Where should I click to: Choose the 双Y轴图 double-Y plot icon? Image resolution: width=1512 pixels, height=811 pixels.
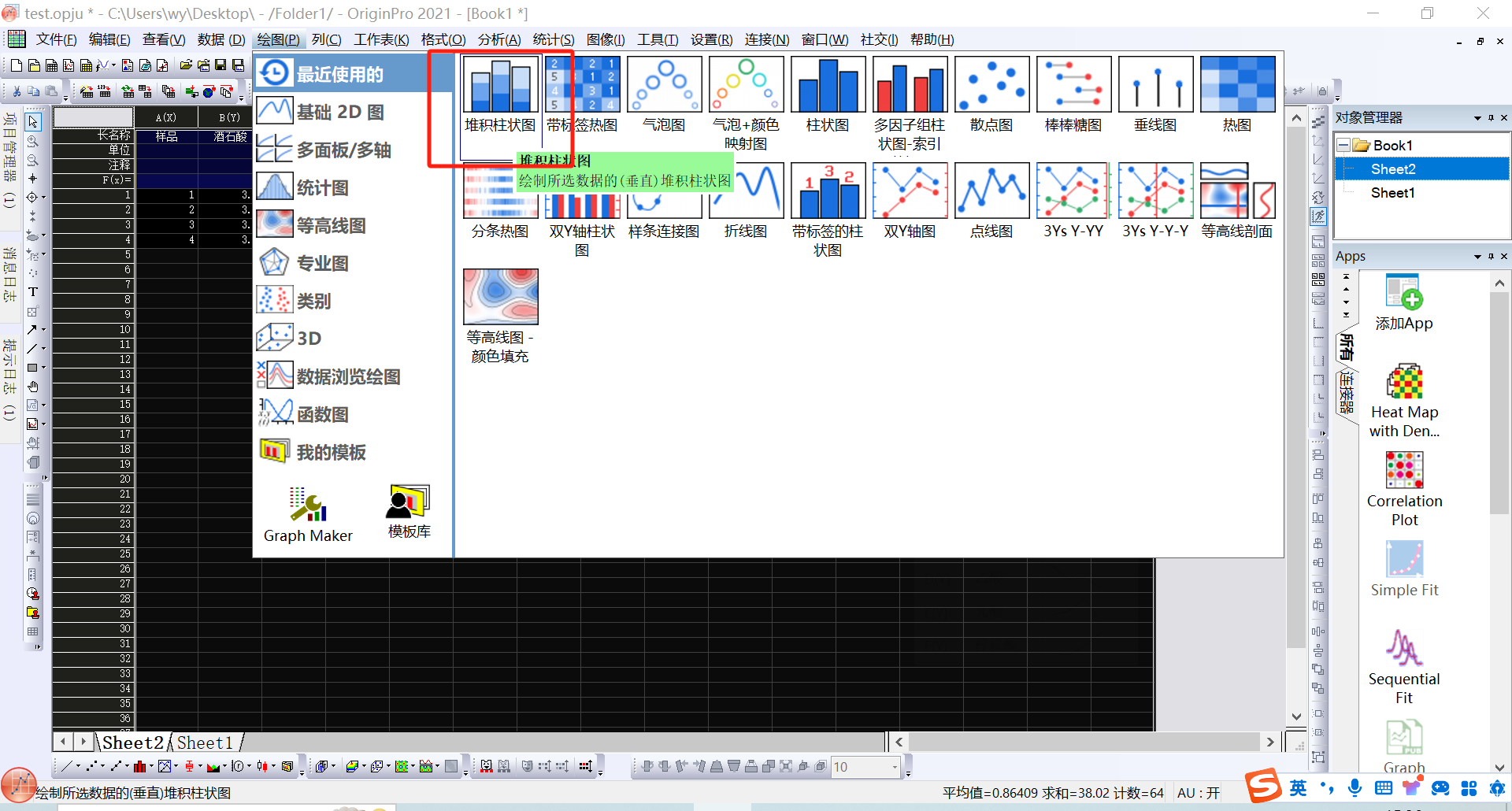pos(910,191)
